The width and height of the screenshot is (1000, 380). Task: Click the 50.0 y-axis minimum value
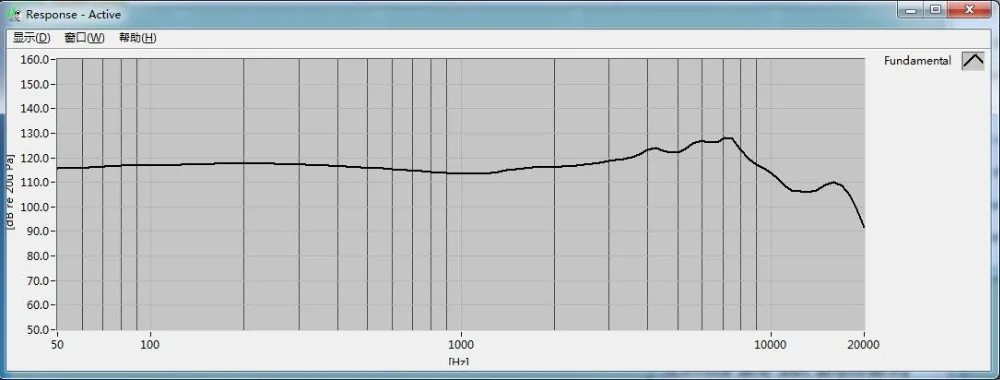tap(38, 330)
